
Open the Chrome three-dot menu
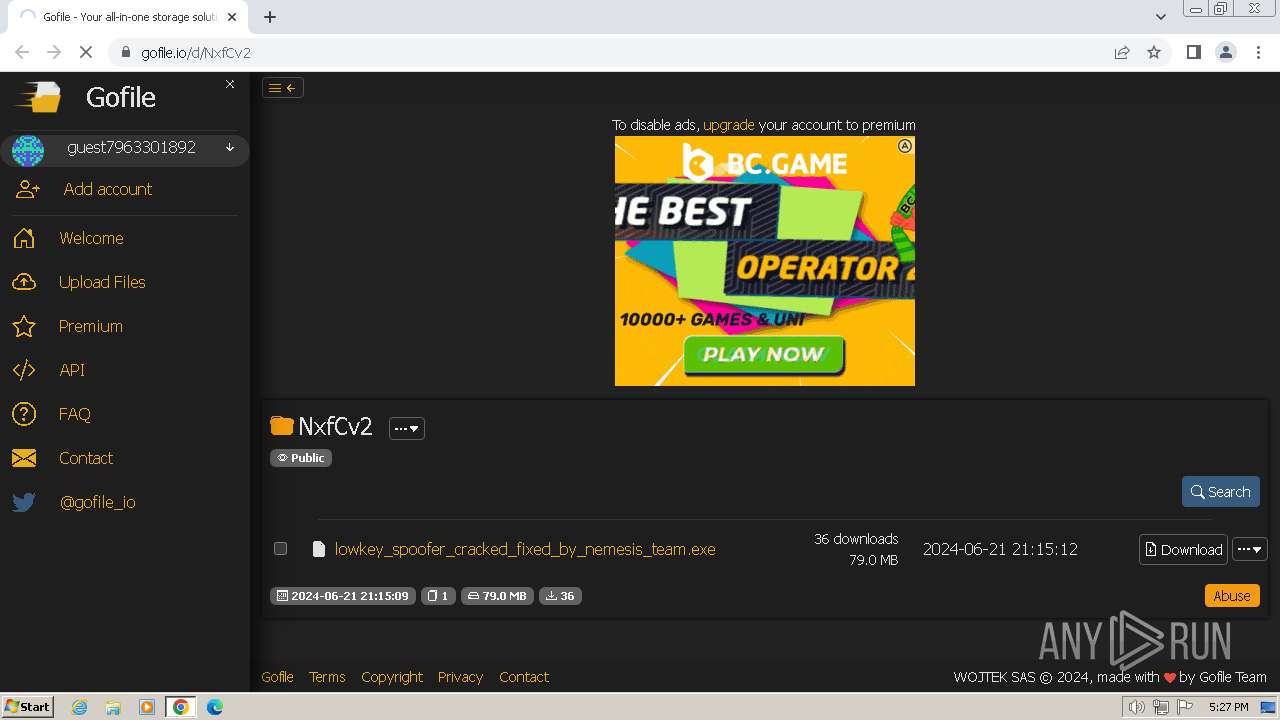1258,52
